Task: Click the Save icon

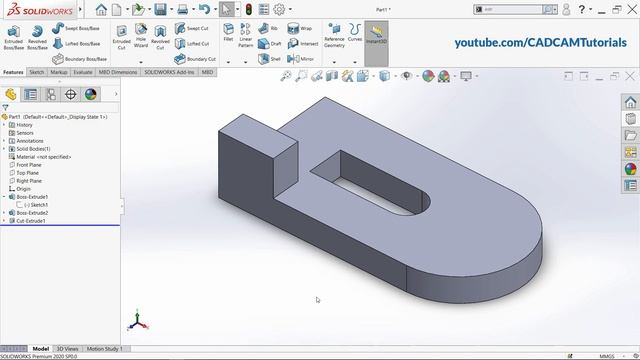Action: (160, 9)
